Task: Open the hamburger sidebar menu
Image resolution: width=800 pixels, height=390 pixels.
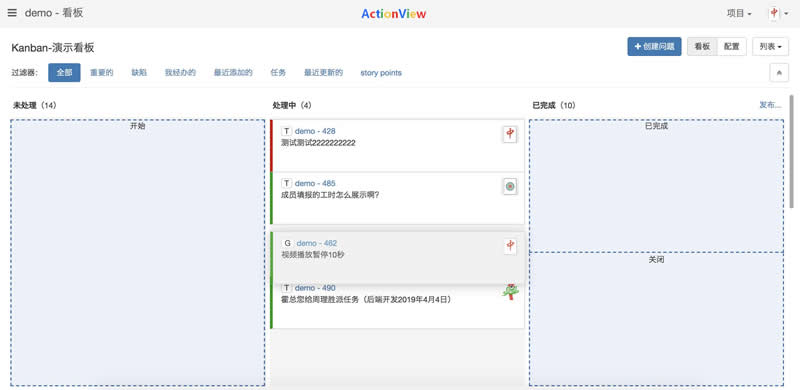Action: click(x=12, y=13)
